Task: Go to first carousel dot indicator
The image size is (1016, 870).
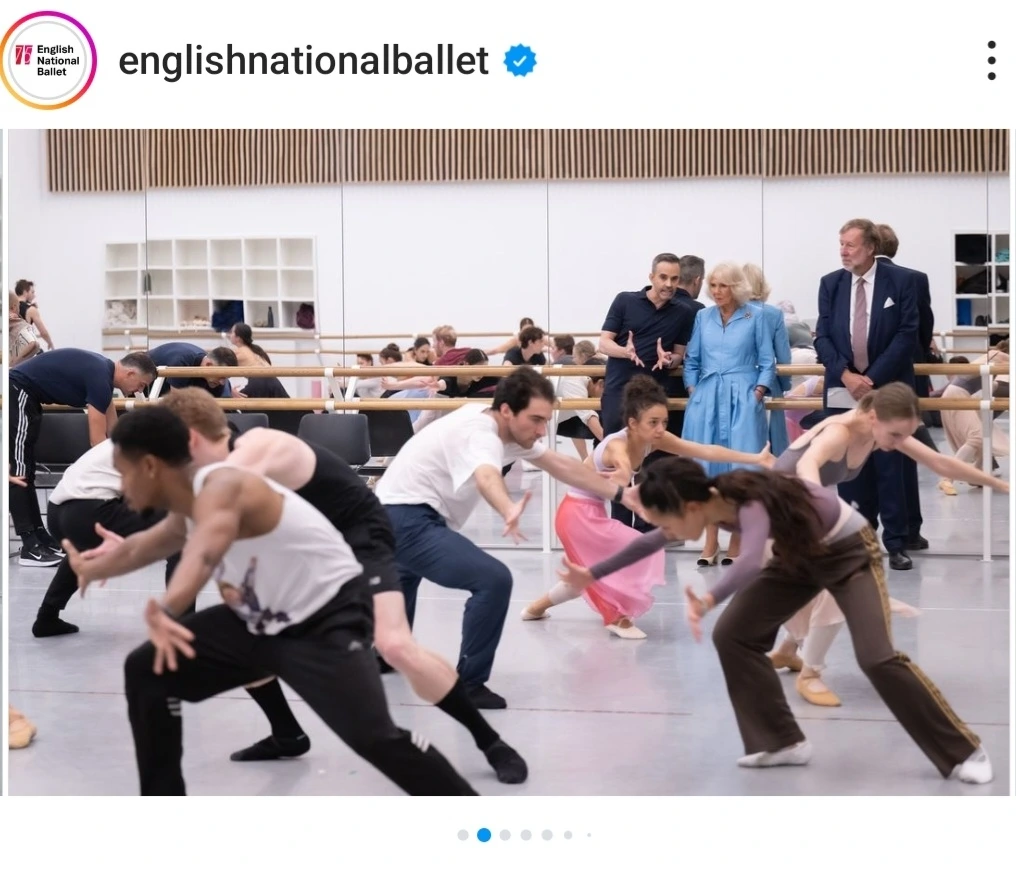Action: click(463, 835)
